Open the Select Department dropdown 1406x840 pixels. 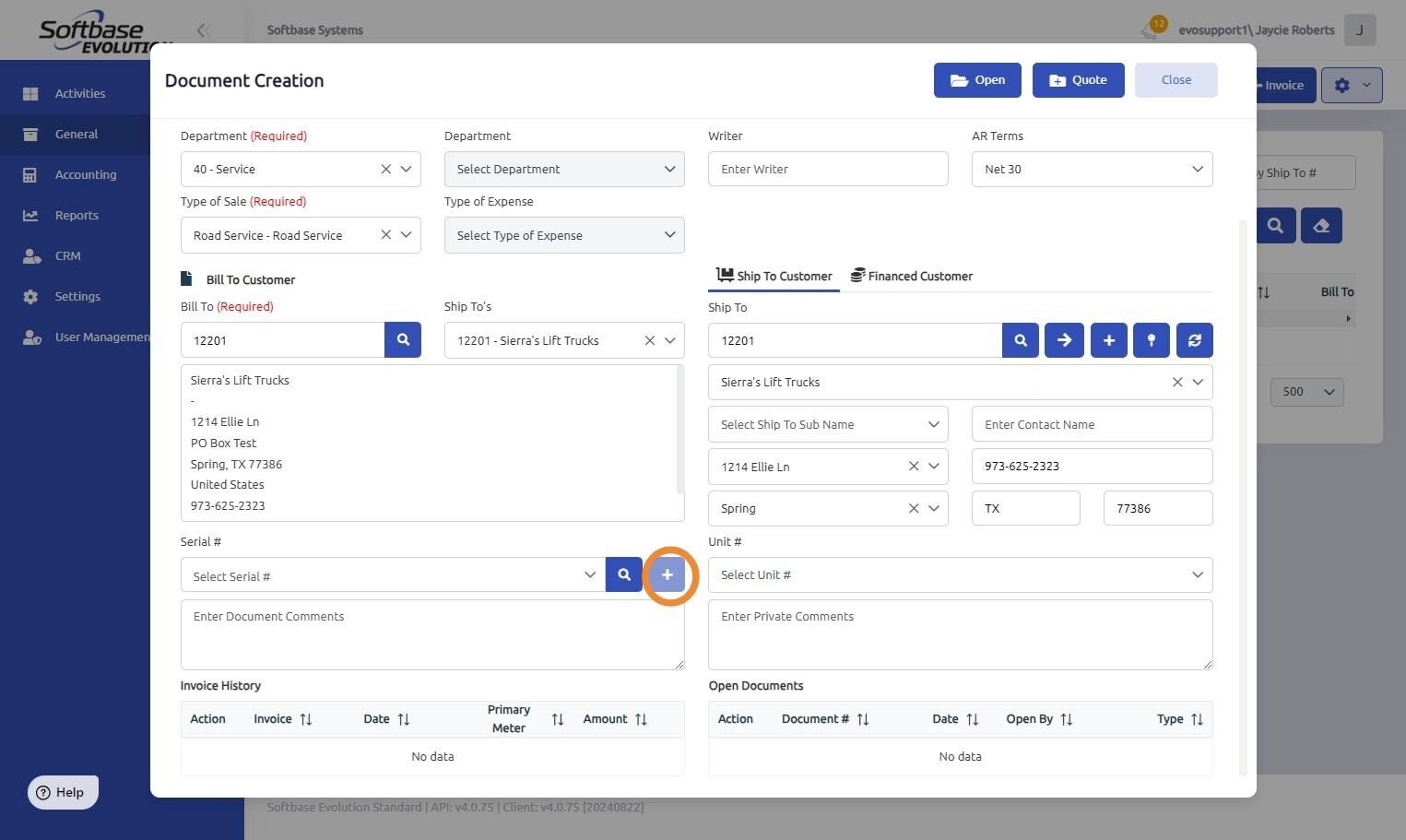point(564,169)
